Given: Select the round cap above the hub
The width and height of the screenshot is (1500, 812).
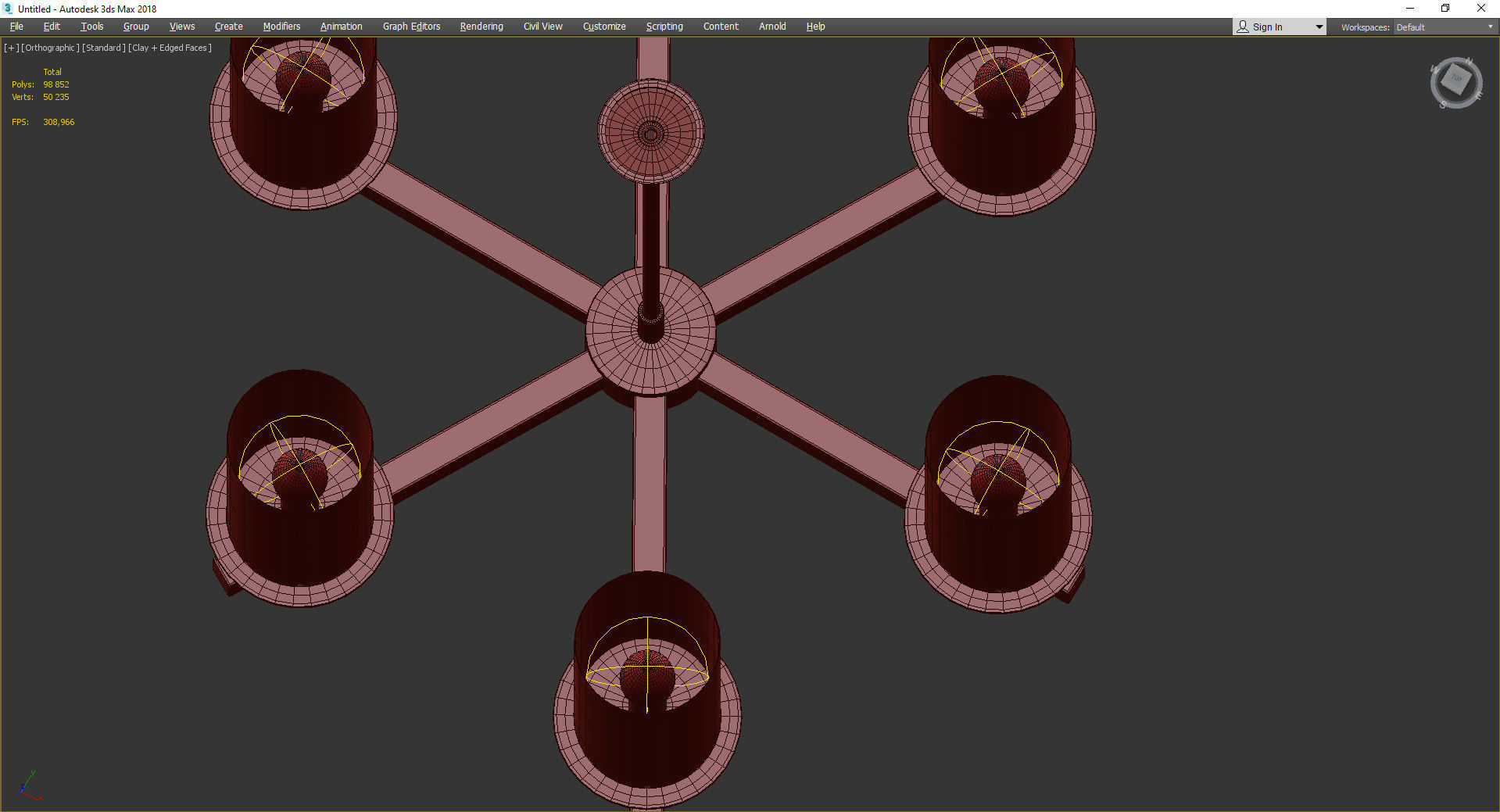Looking at the screenshot, I should pyautogui.click(x=650, y=132).
